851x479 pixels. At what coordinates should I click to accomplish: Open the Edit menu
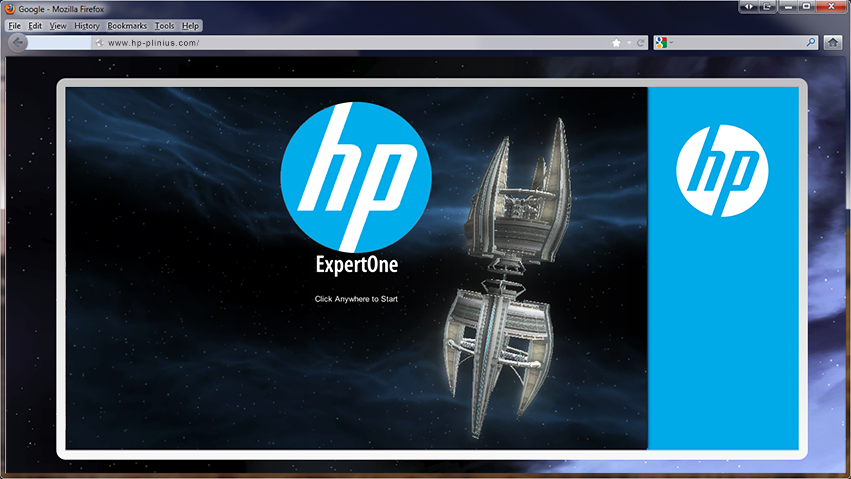point(35,25)
